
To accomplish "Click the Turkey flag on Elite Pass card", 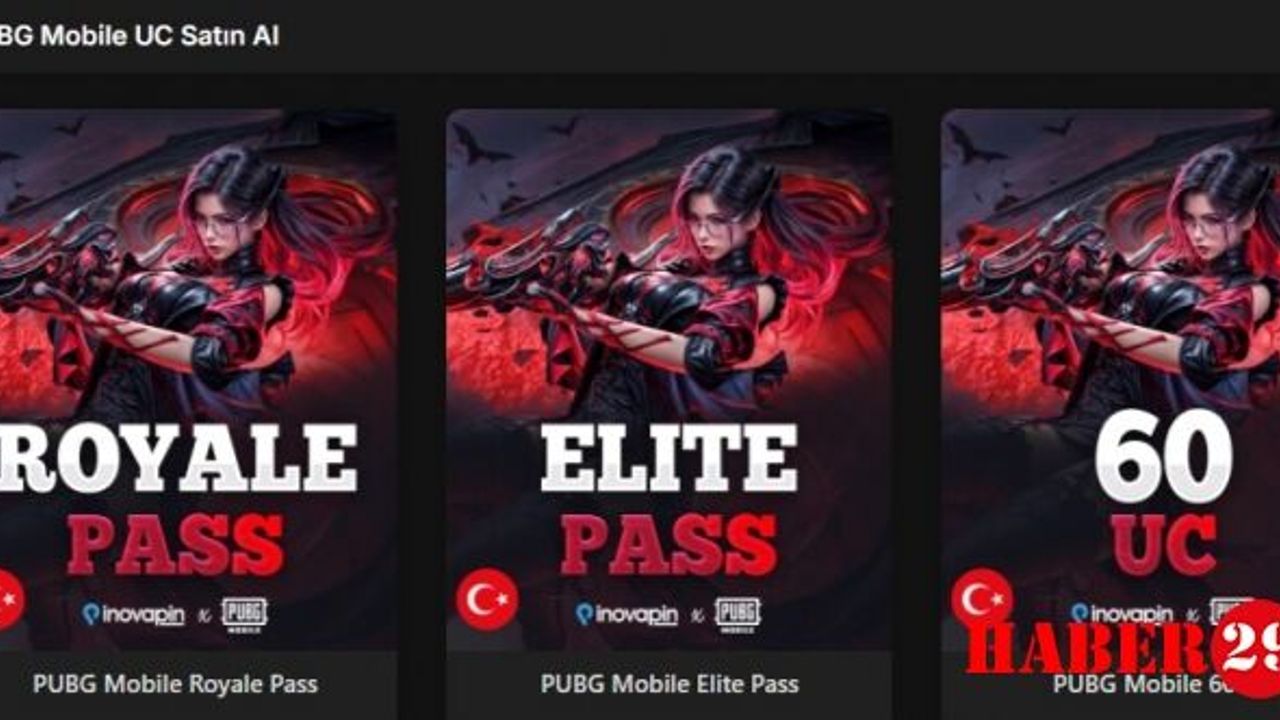I will (487, 599).
